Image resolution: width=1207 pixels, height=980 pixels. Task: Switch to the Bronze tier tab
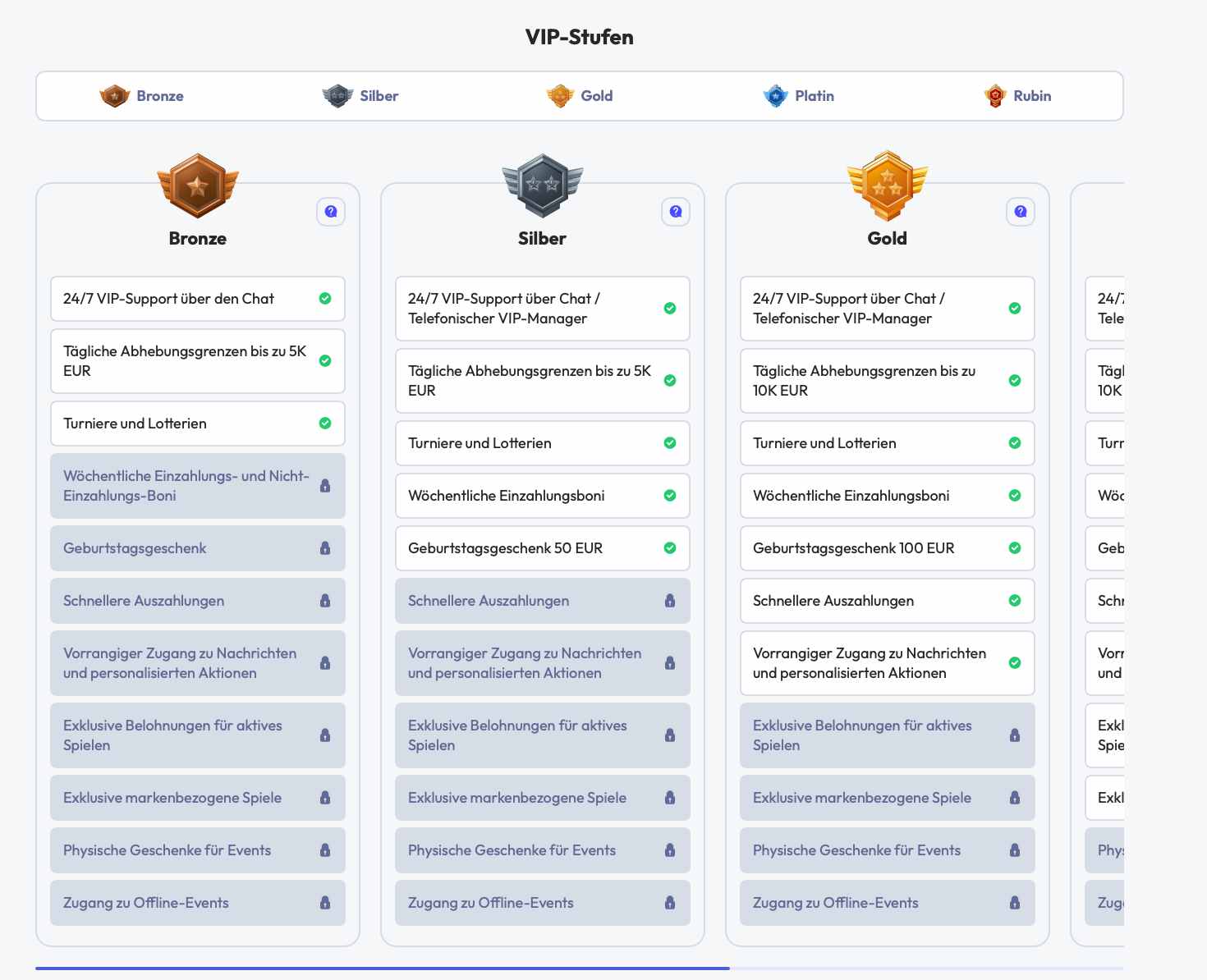(142, 96)
